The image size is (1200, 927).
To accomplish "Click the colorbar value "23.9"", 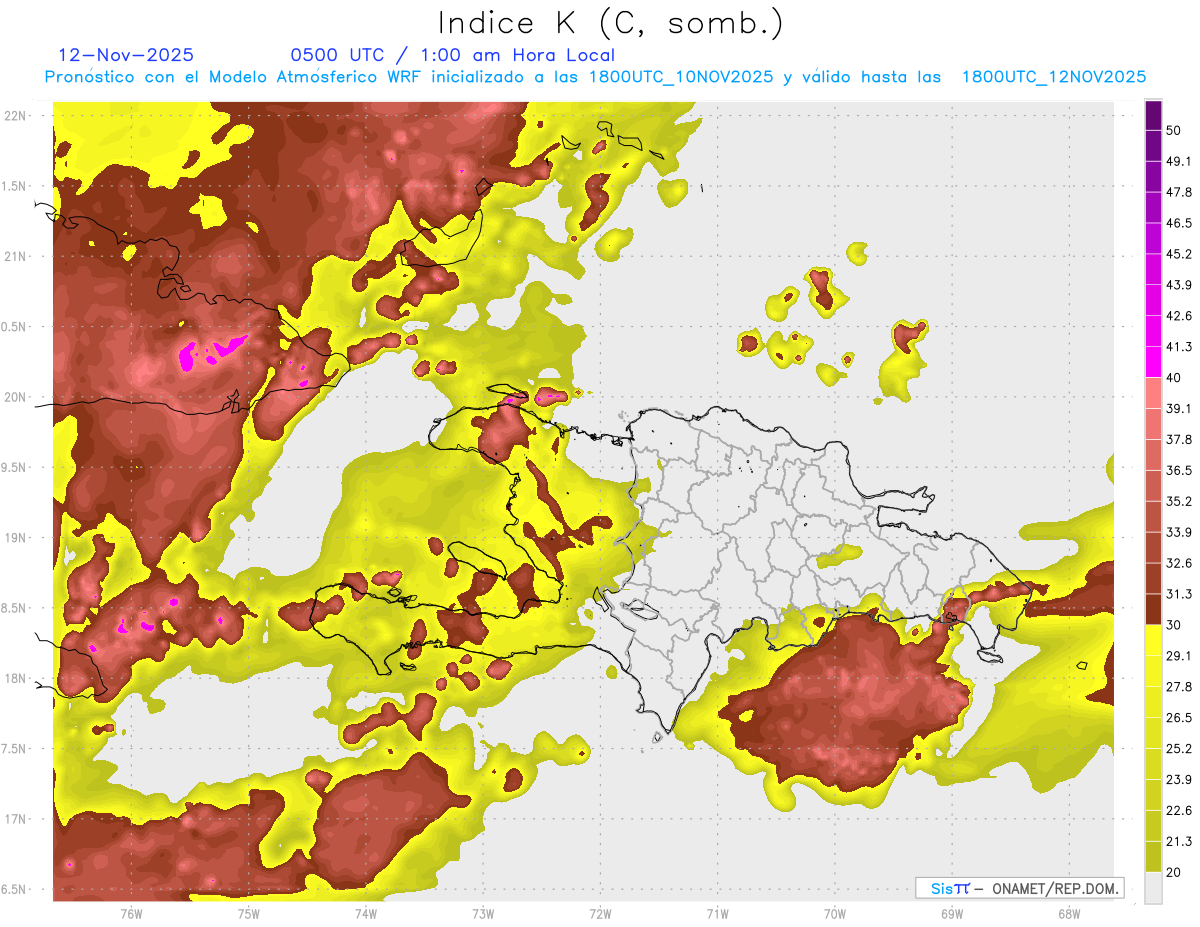I will [x=1178, y=780].
